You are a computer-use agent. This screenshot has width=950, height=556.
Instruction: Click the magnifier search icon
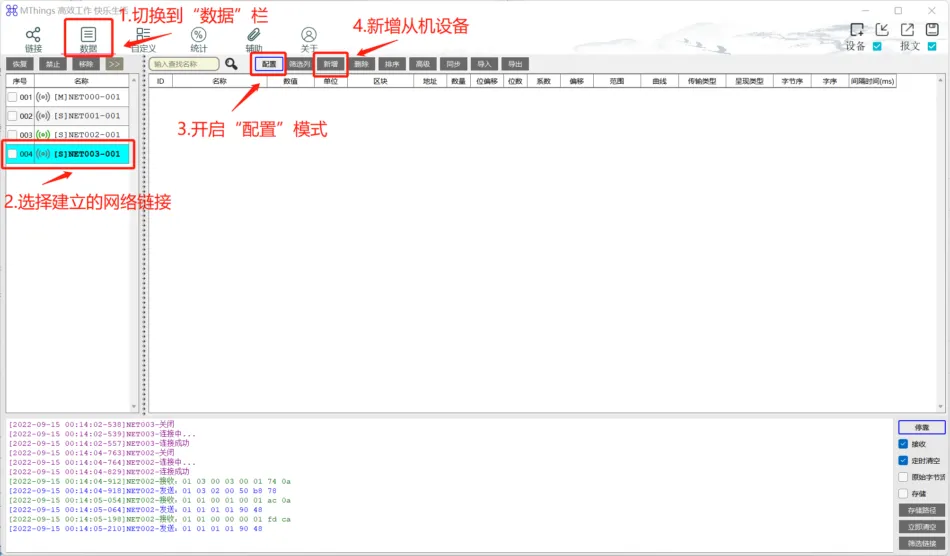tap(231, 64)
